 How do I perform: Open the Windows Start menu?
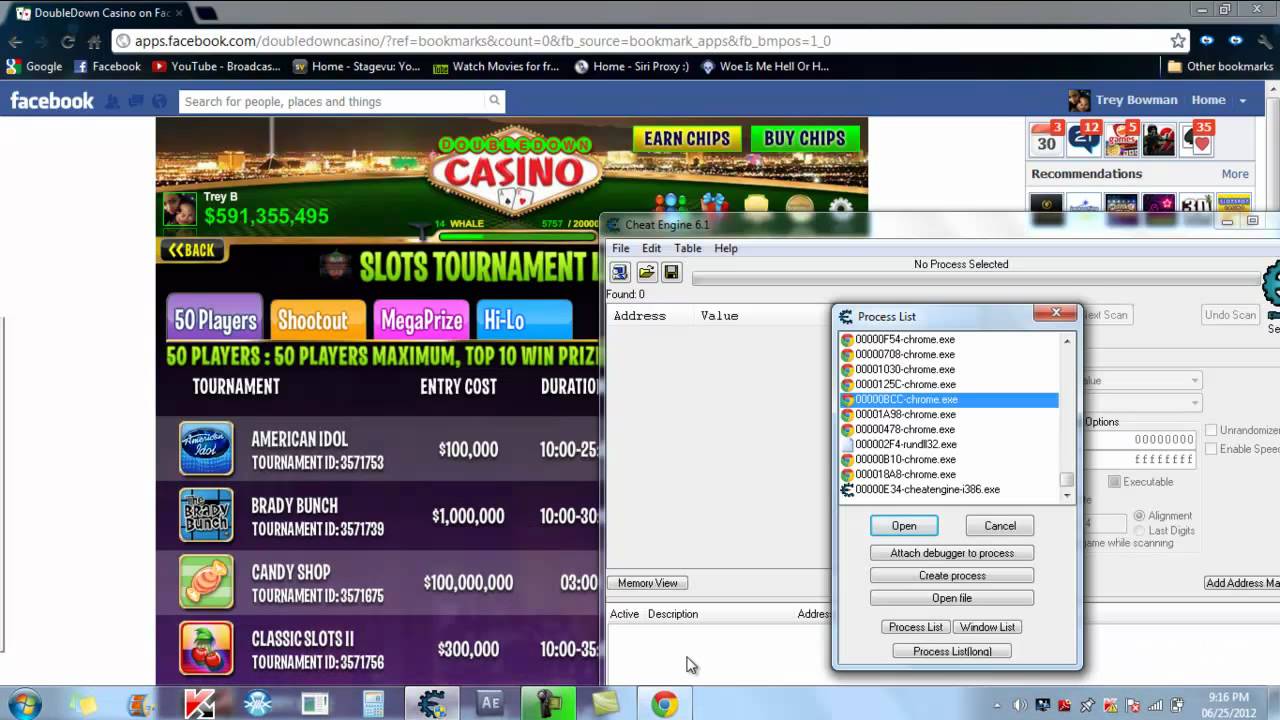(24, 704)
